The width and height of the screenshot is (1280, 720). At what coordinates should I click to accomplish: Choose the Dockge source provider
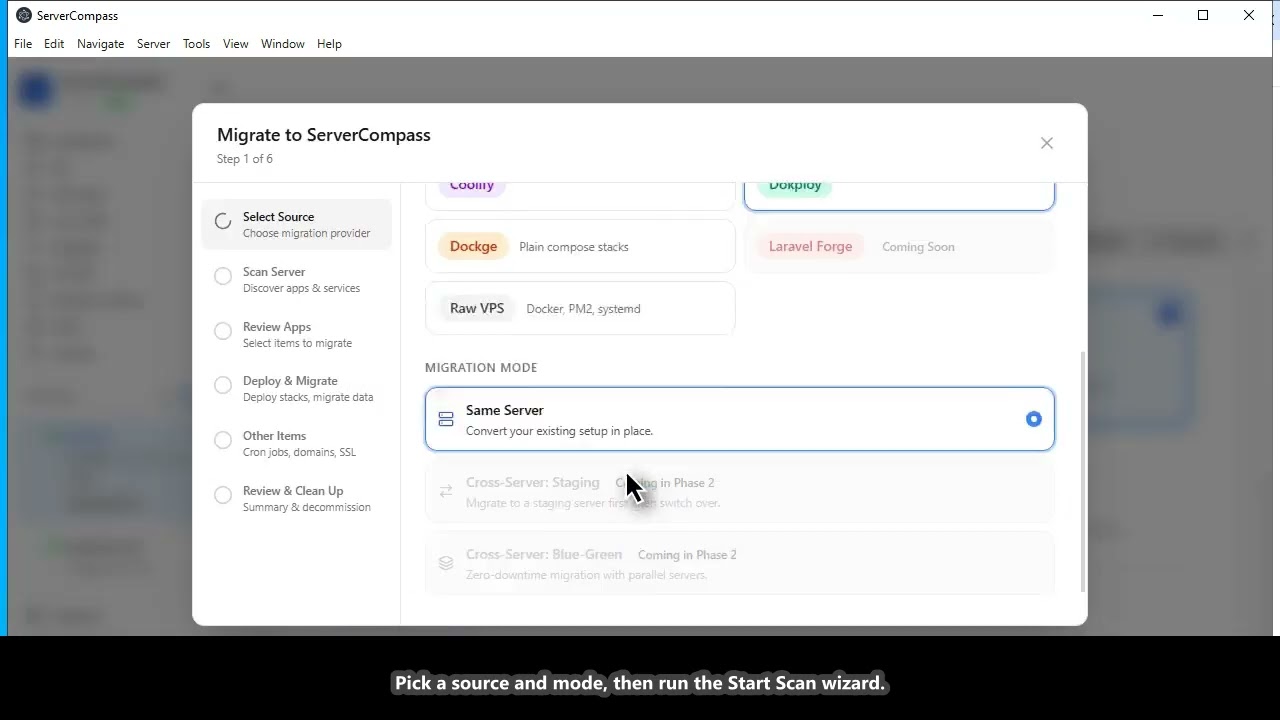click(580, 246)
